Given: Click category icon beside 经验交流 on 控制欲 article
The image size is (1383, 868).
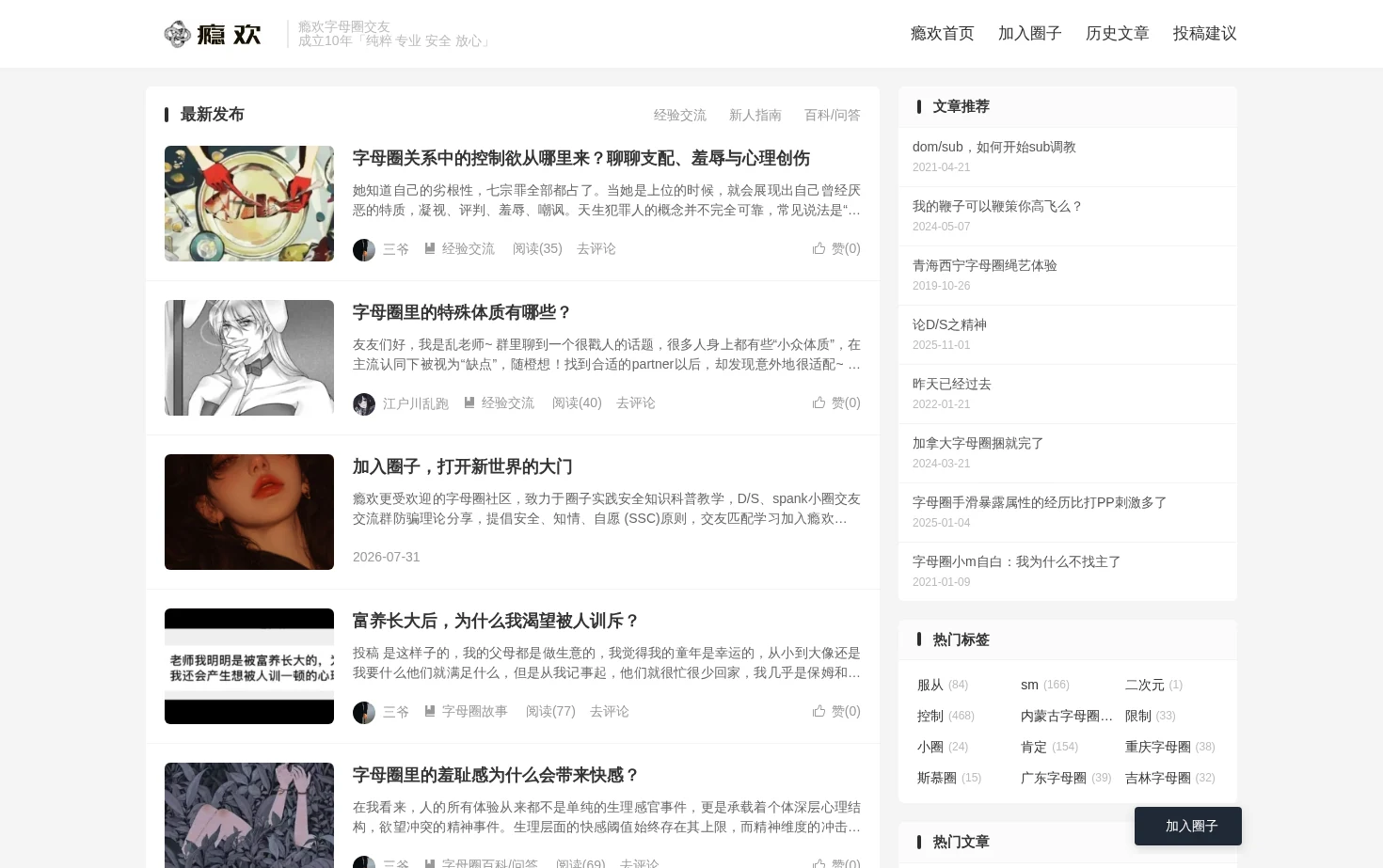Looking at the screenshot, I should (x=430, y=248).
